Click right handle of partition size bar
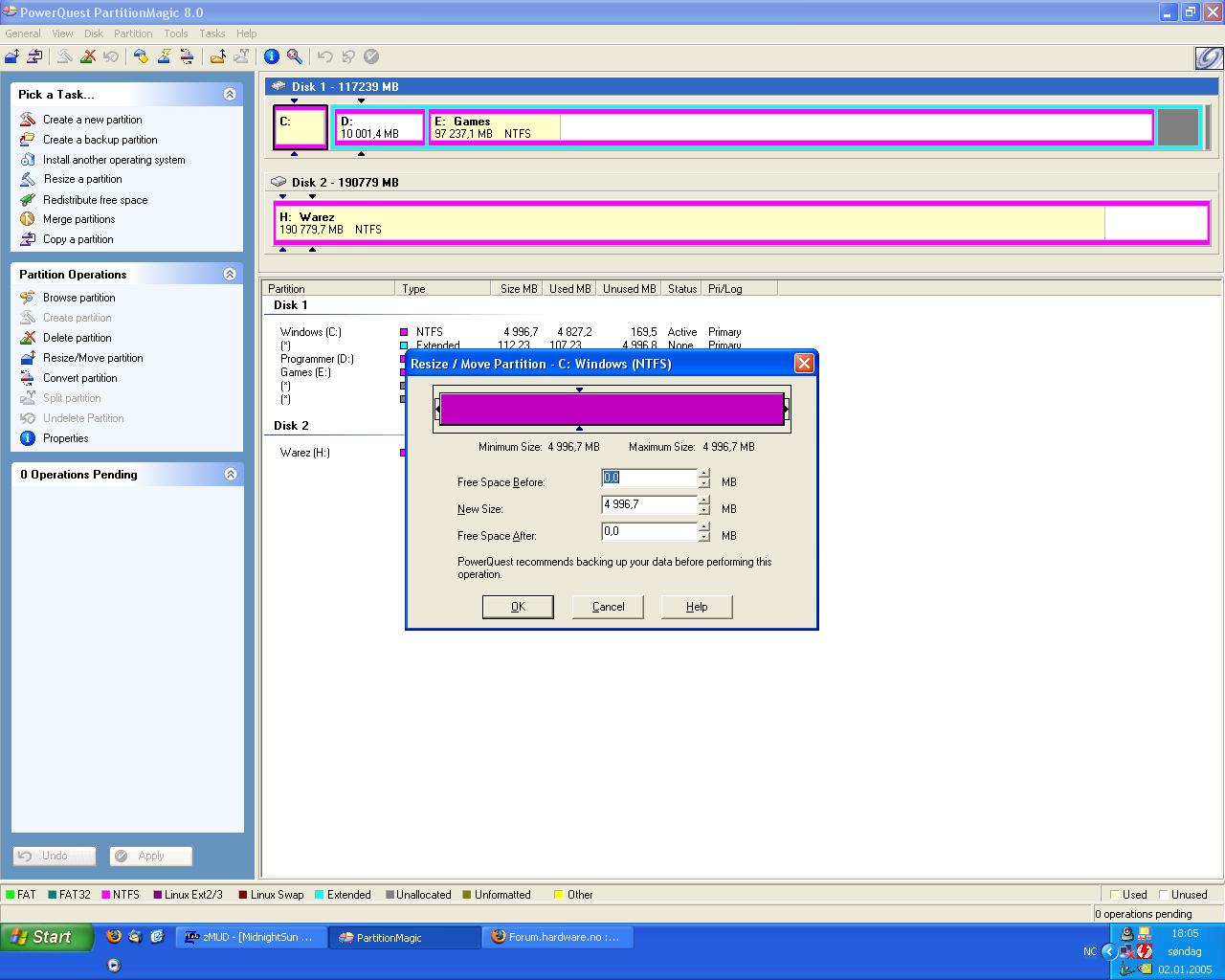Image resolution: width=1225 pixels, height=980 pixels. pos(787,410)
